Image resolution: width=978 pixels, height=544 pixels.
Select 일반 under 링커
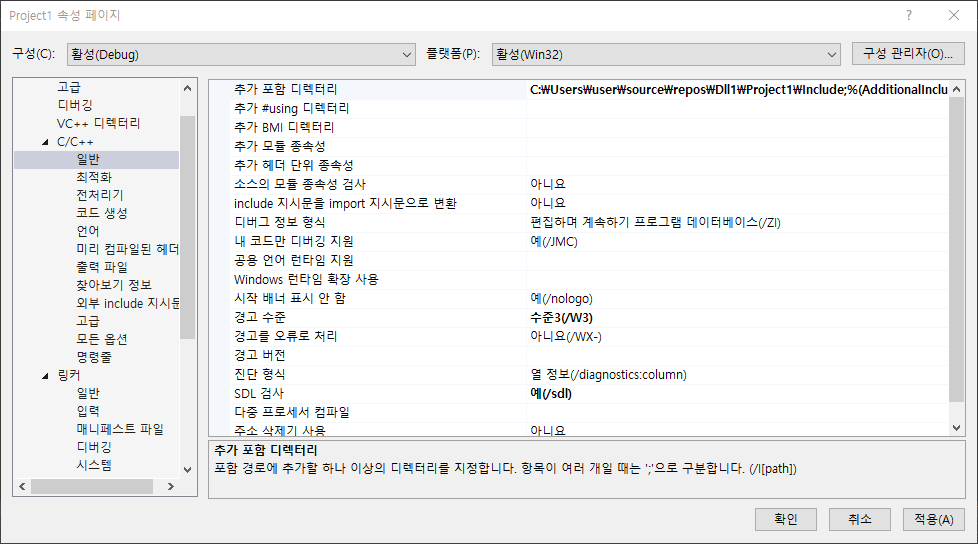(x=88, y=394)
